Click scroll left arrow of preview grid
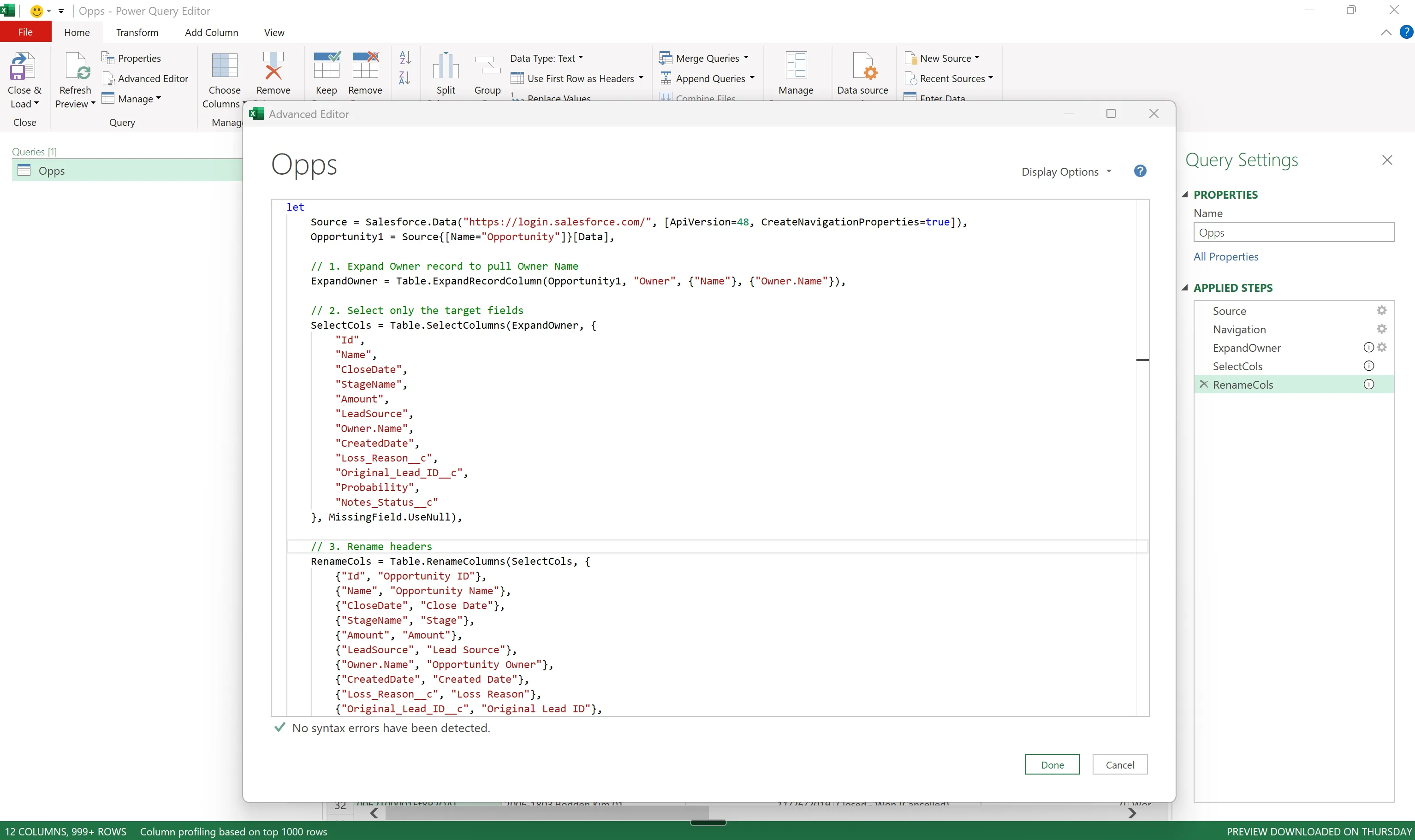This screenshot has width=1415, height=840. coord(374,813)
